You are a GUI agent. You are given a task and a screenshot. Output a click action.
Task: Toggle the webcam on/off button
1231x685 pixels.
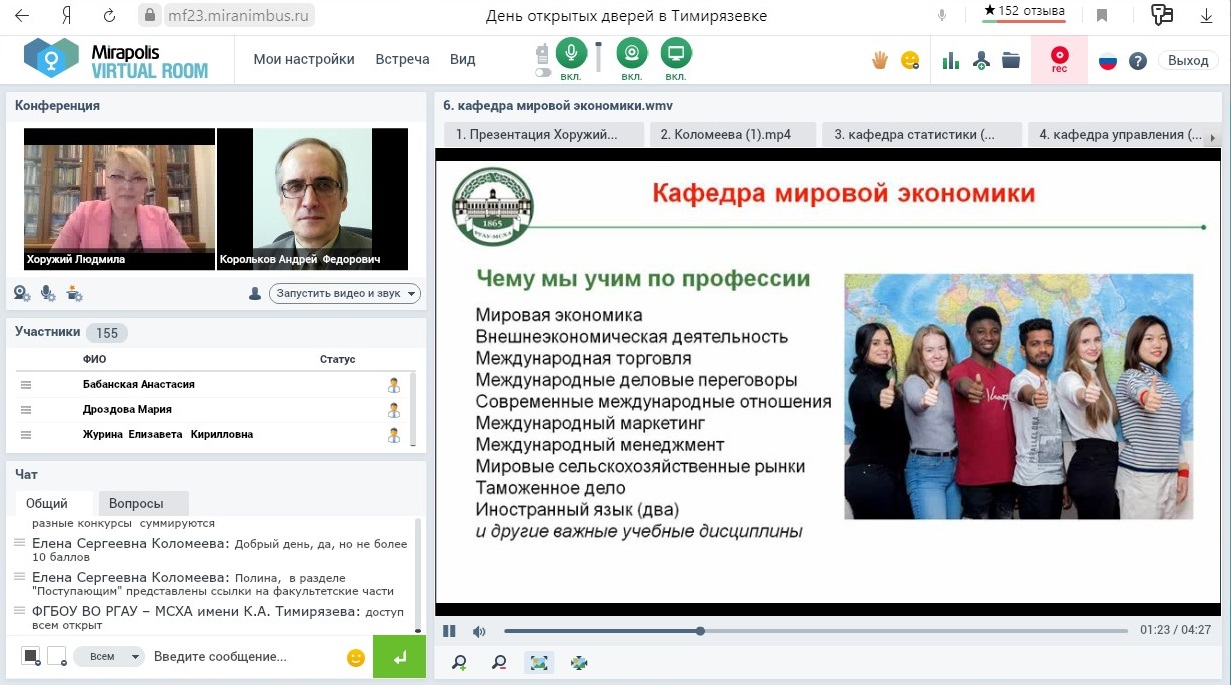(x=631, y=53)
